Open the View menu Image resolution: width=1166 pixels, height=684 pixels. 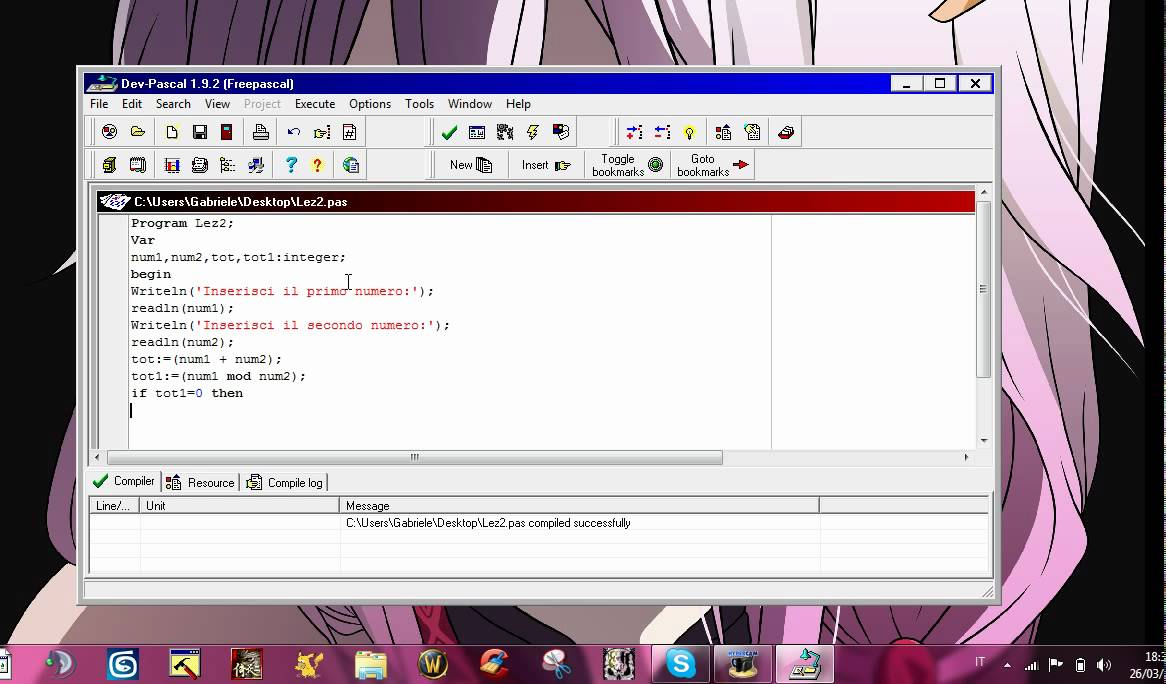[x=217, y=104]
